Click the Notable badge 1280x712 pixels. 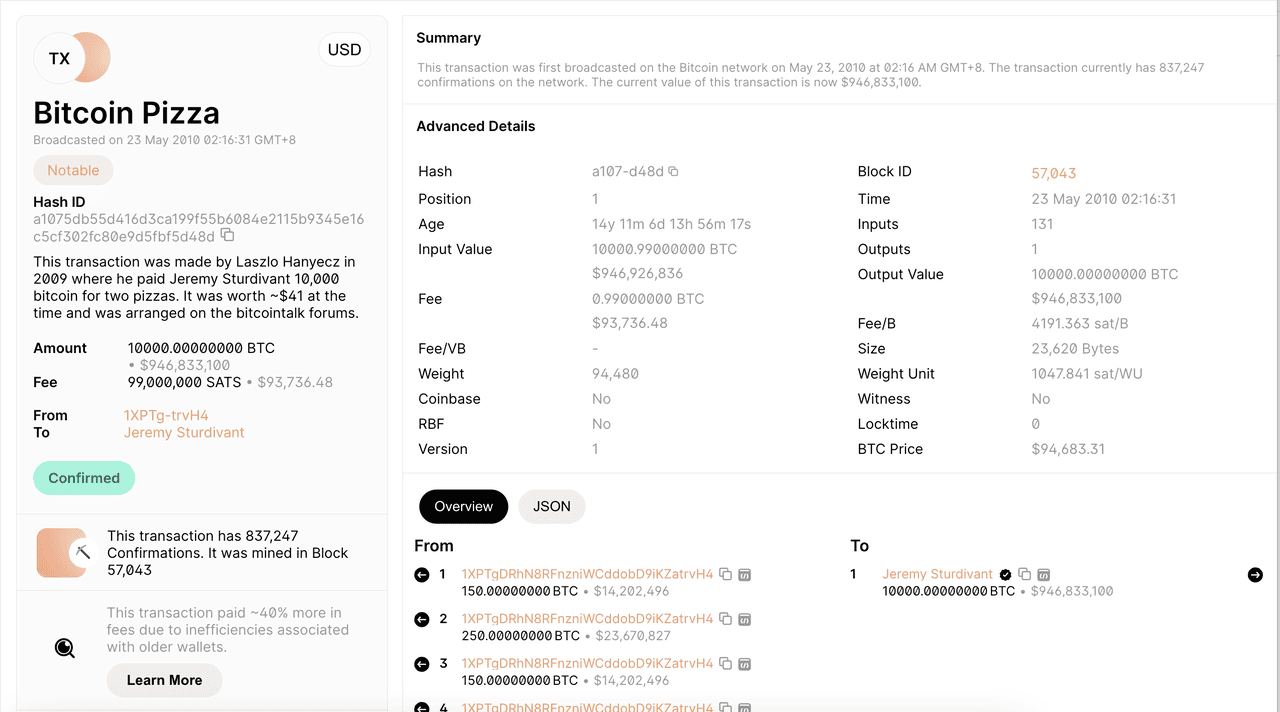coord(73,170)
